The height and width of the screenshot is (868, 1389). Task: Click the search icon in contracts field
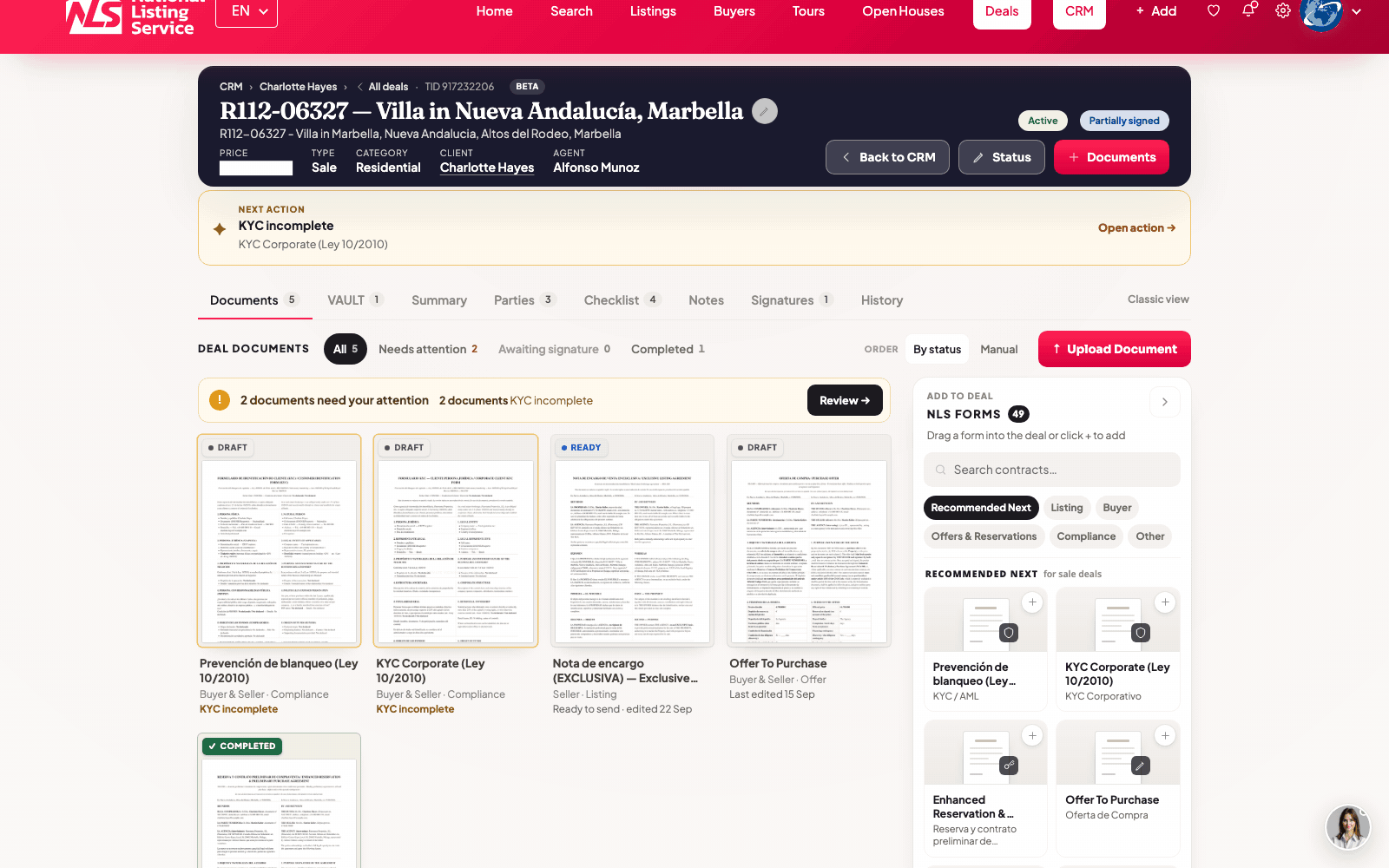click(x=940, y=470)
